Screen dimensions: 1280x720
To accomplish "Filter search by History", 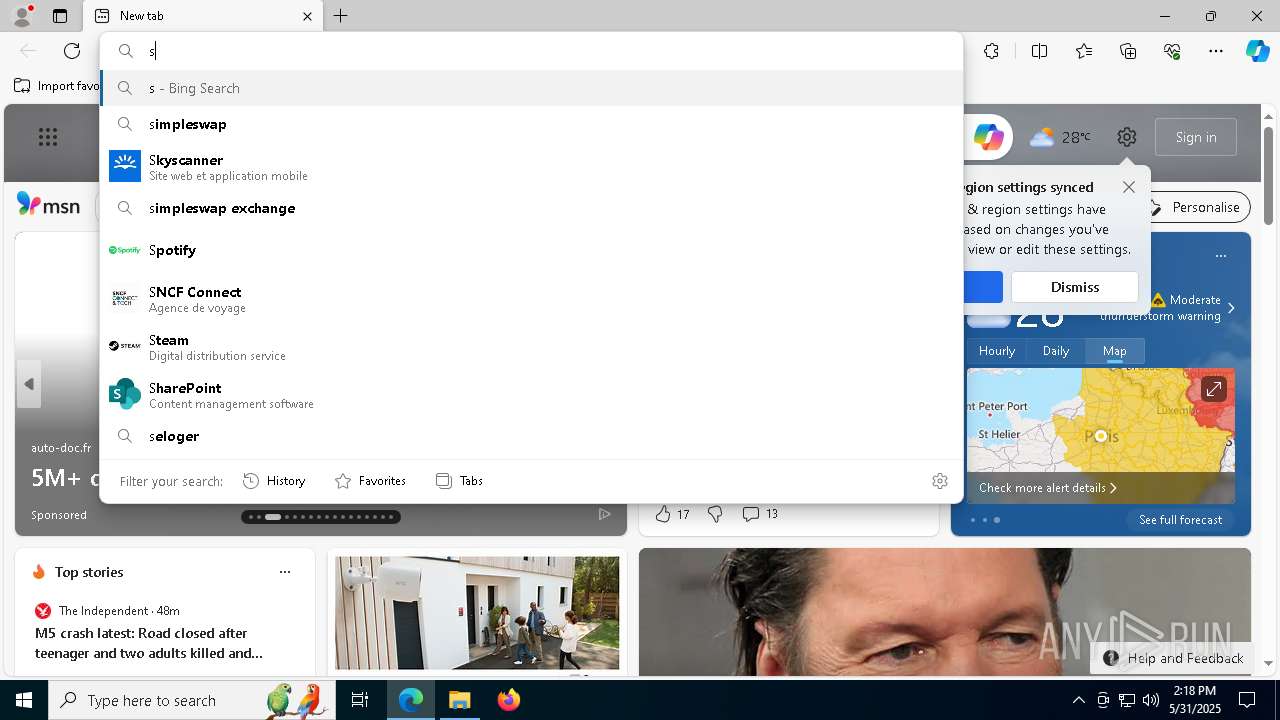I will (x=274, y=481).
